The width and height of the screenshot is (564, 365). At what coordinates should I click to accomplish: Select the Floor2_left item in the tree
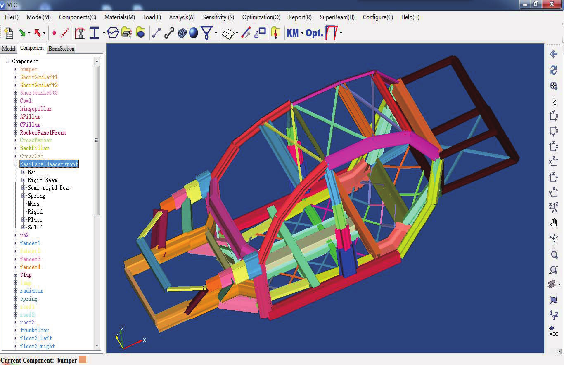(x=36, y=338)
